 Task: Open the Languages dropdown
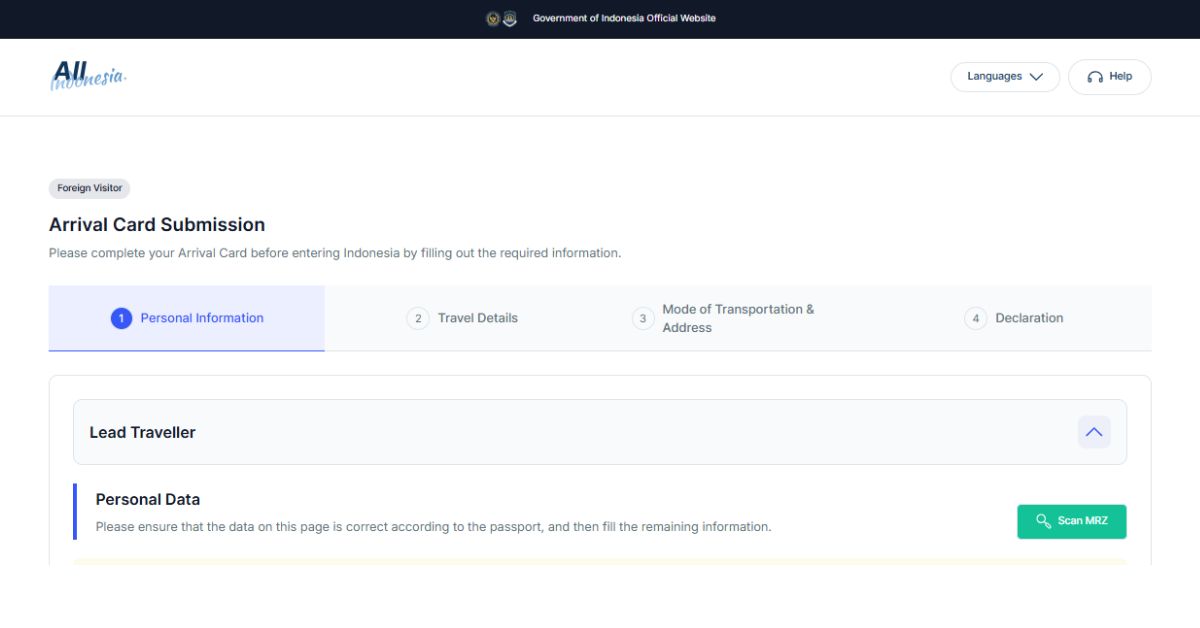(1005, 77)
